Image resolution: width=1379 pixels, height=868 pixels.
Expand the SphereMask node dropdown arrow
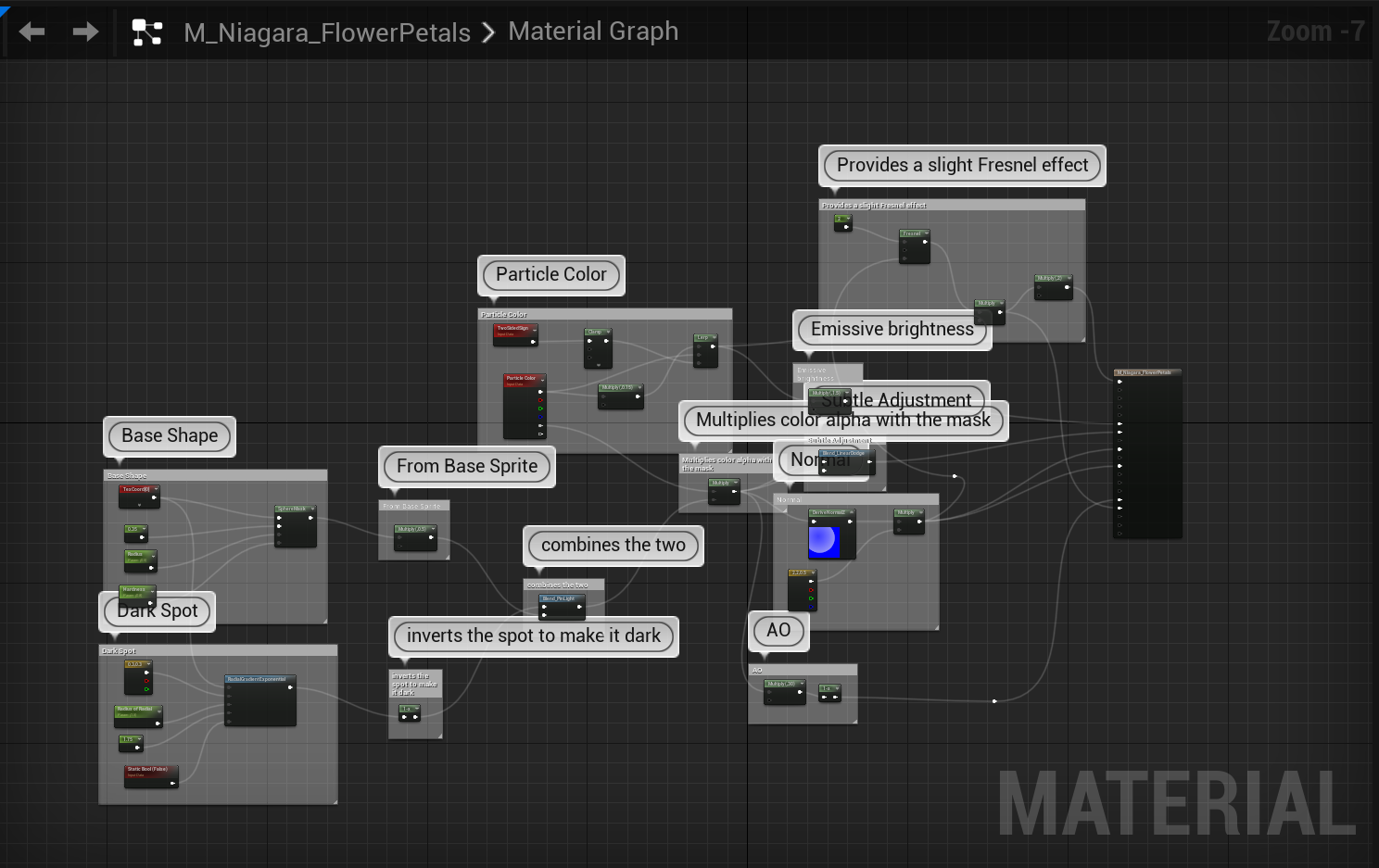pos(312,509)
